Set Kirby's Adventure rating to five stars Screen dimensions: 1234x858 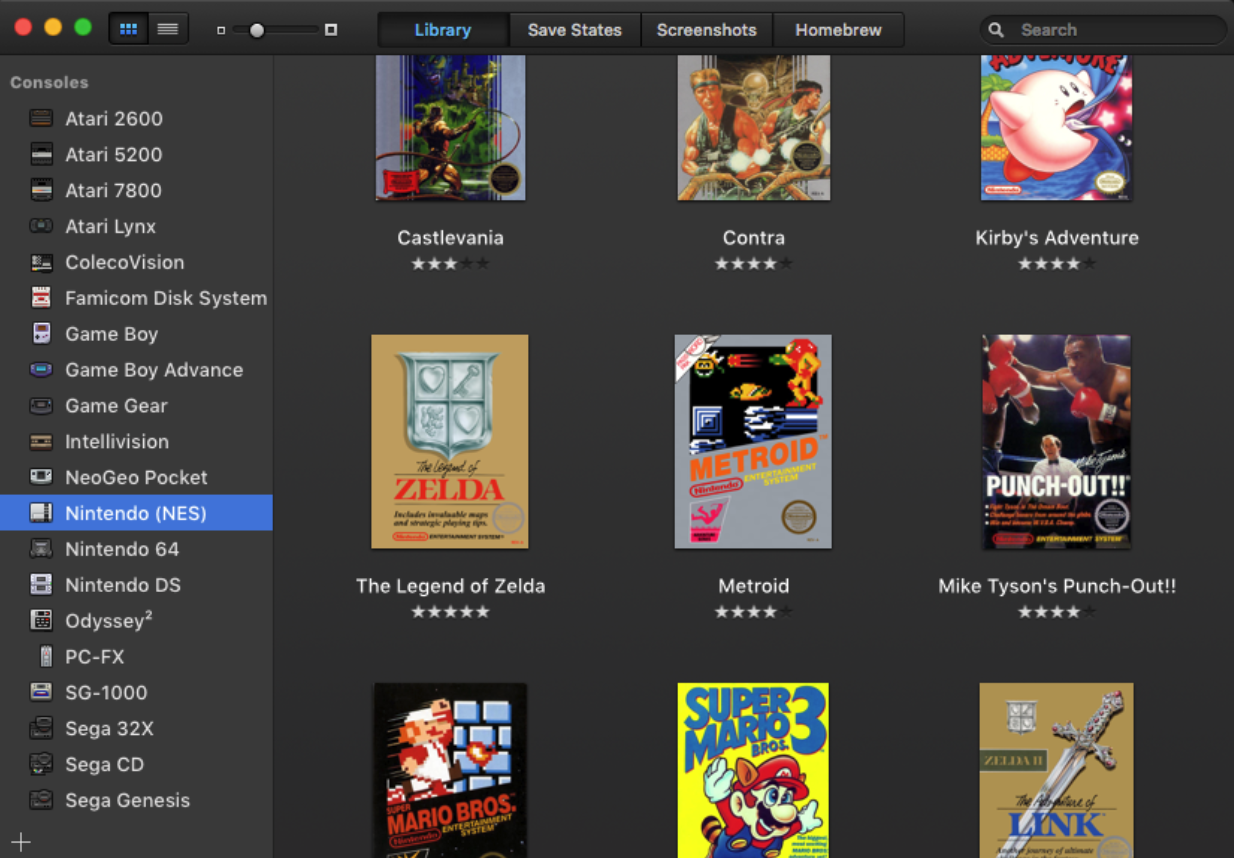1089,264
